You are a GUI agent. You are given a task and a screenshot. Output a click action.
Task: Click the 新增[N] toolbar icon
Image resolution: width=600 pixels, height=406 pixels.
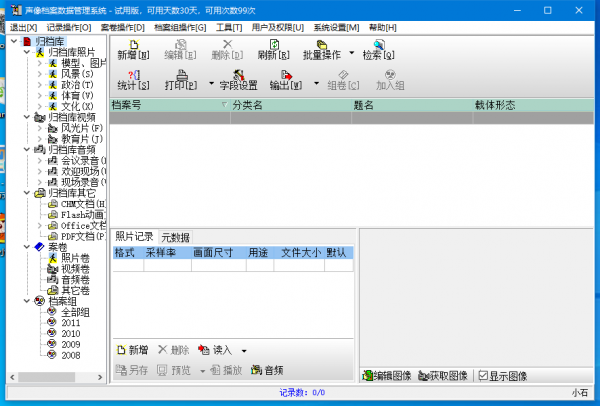point(133,50)
